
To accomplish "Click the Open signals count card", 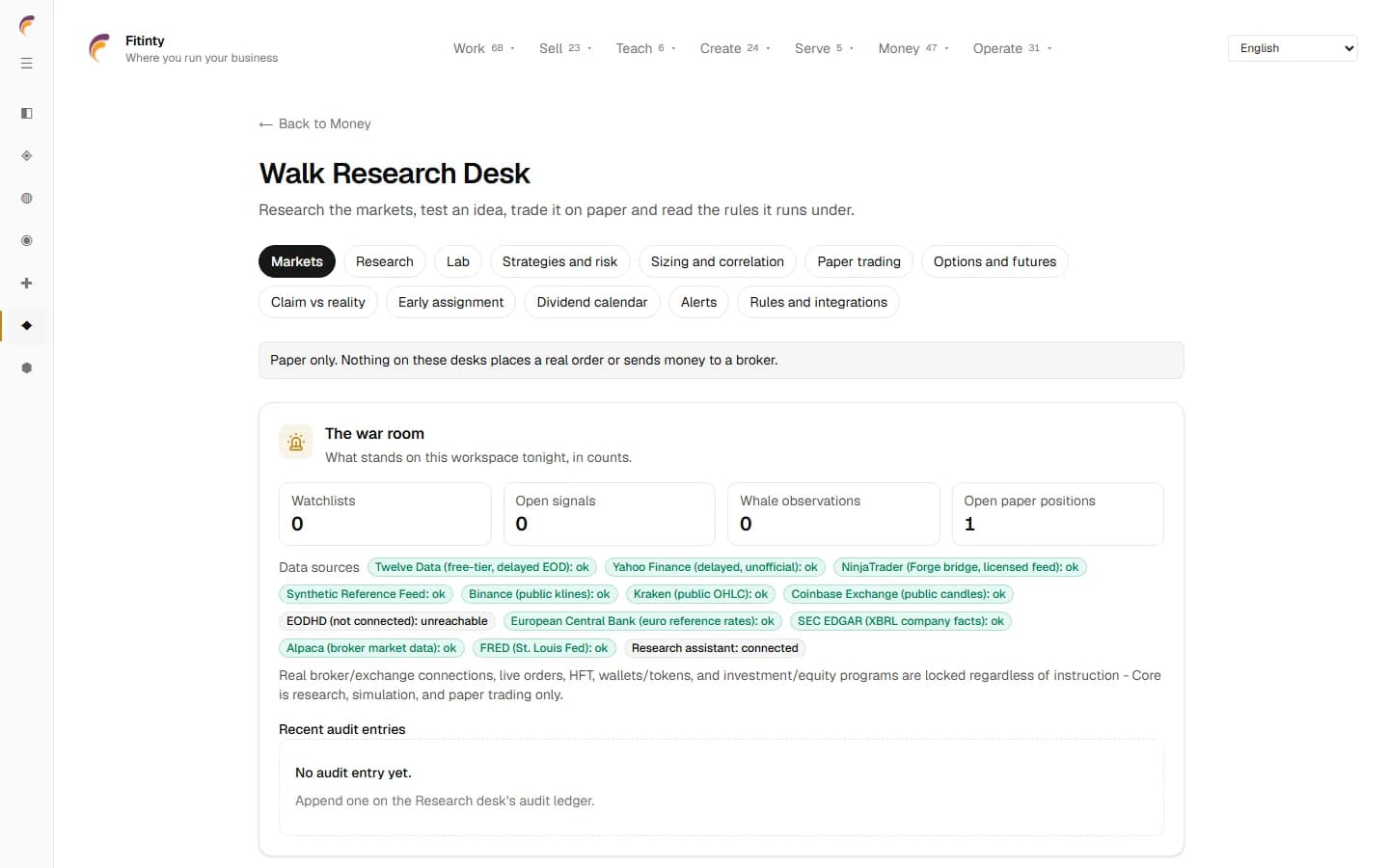I will pos(610,514).
